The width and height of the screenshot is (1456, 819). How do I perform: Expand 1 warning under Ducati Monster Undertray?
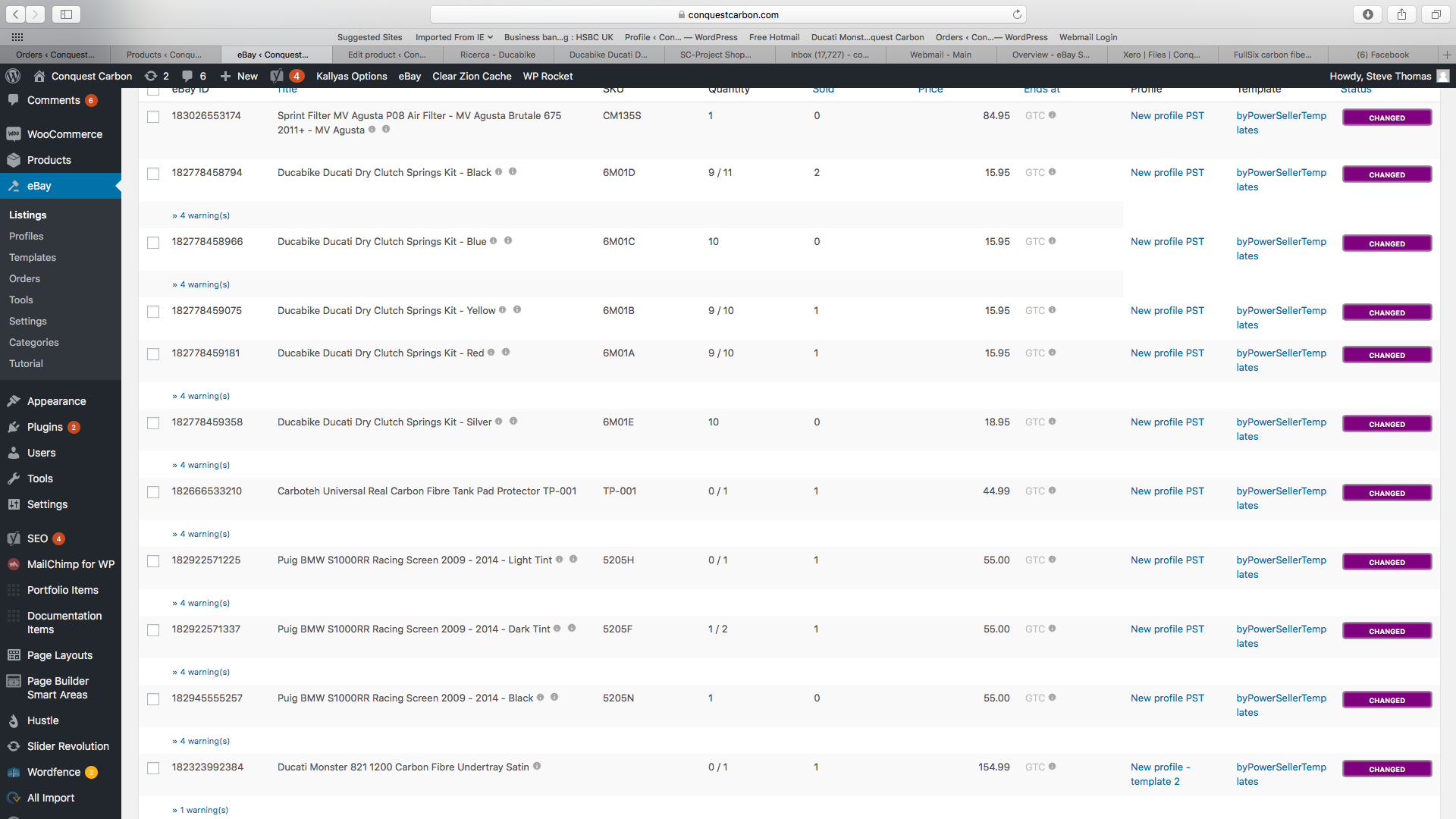point(200,810)
